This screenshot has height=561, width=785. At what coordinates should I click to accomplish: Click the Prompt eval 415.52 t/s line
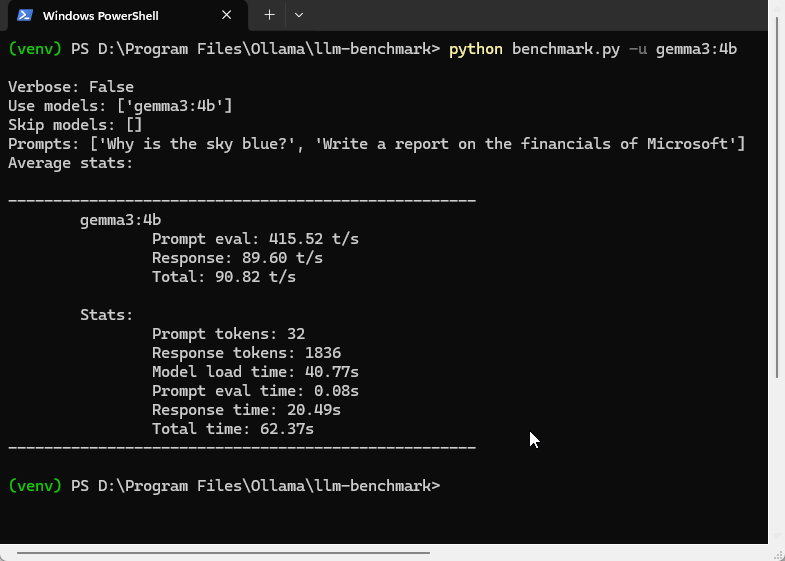[x=255, y=239]
